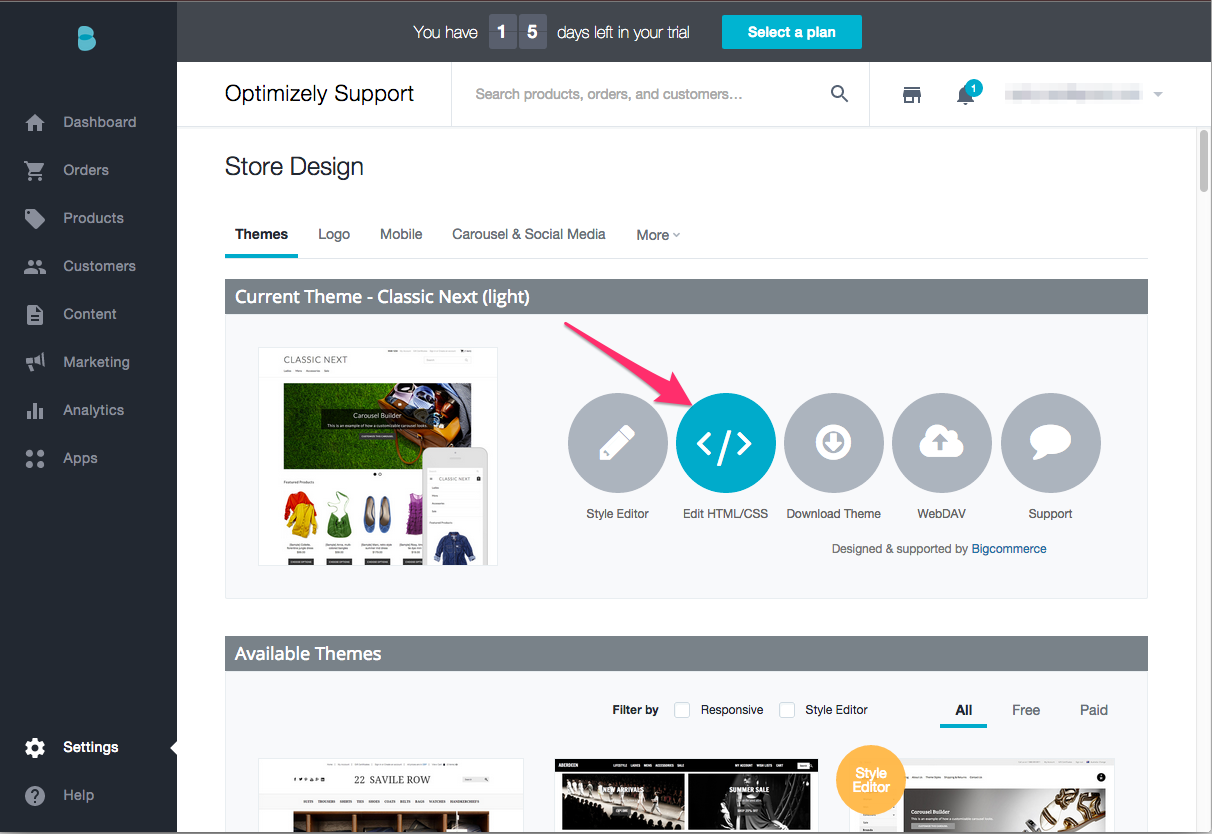
Task: Click the Marketing megaphone icon
Action: click(x=35, y=362)
